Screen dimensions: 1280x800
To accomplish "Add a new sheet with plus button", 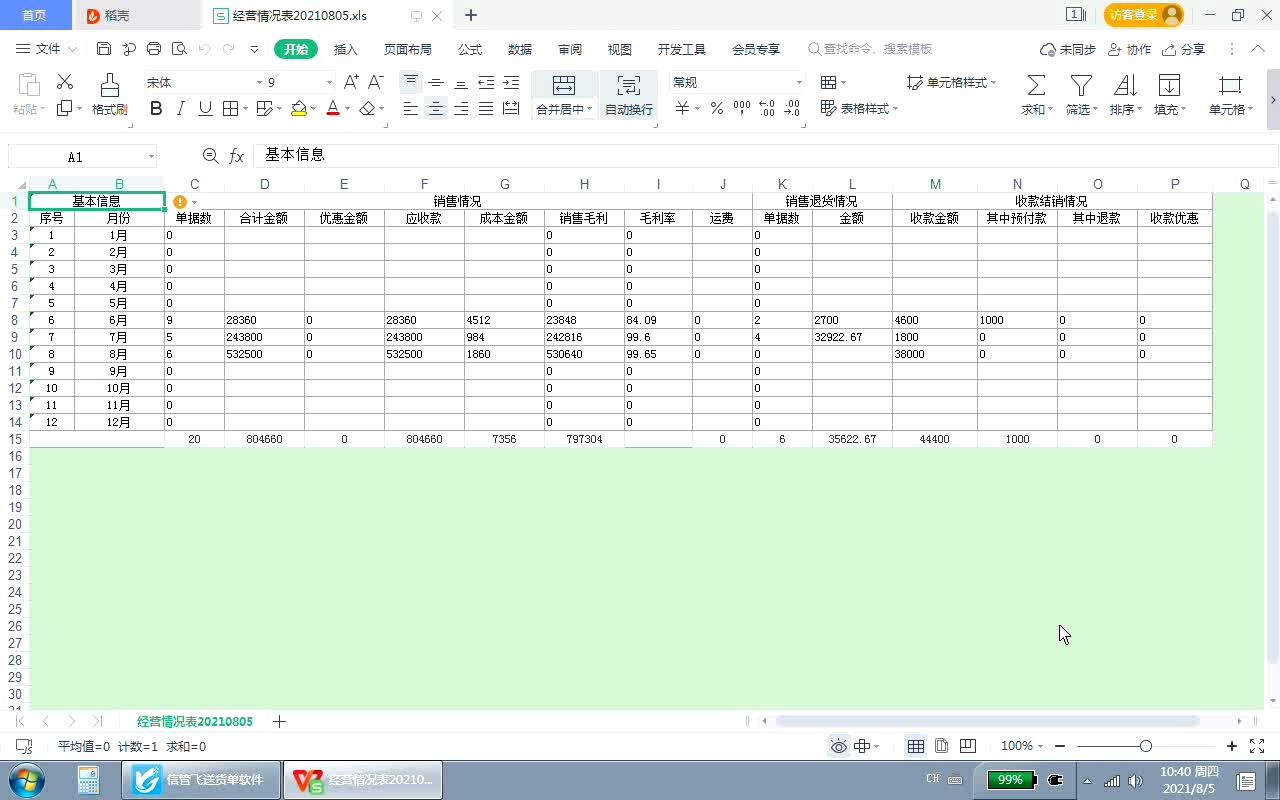I will 279,721.
